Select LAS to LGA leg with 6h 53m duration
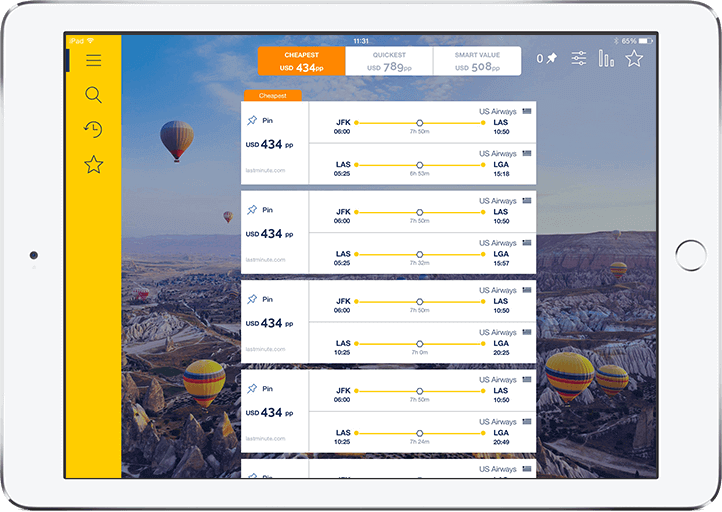The width and height of the screenshot is (722, 512). (x=422, y=164)
